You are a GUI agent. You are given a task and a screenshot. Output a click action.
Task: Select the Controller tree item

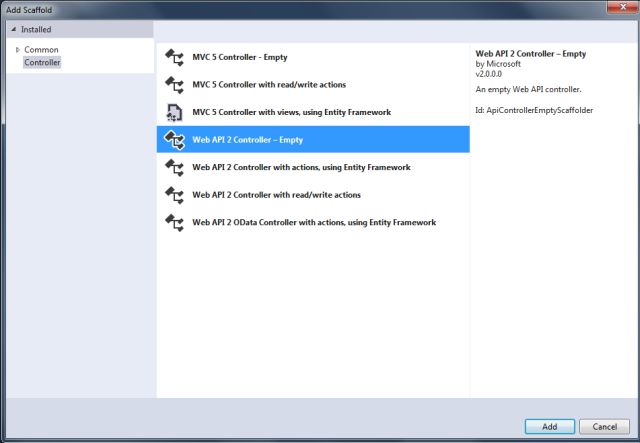point(42,62)
